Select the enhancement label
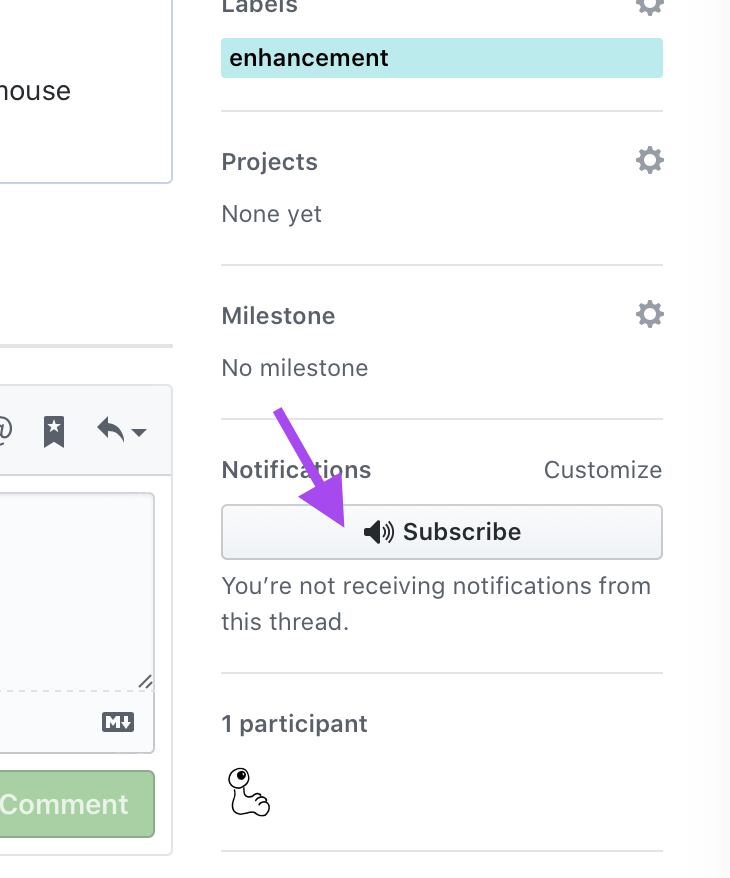This screenshot has height=878, width=730. pyautogui.click(x=441, y=58)
